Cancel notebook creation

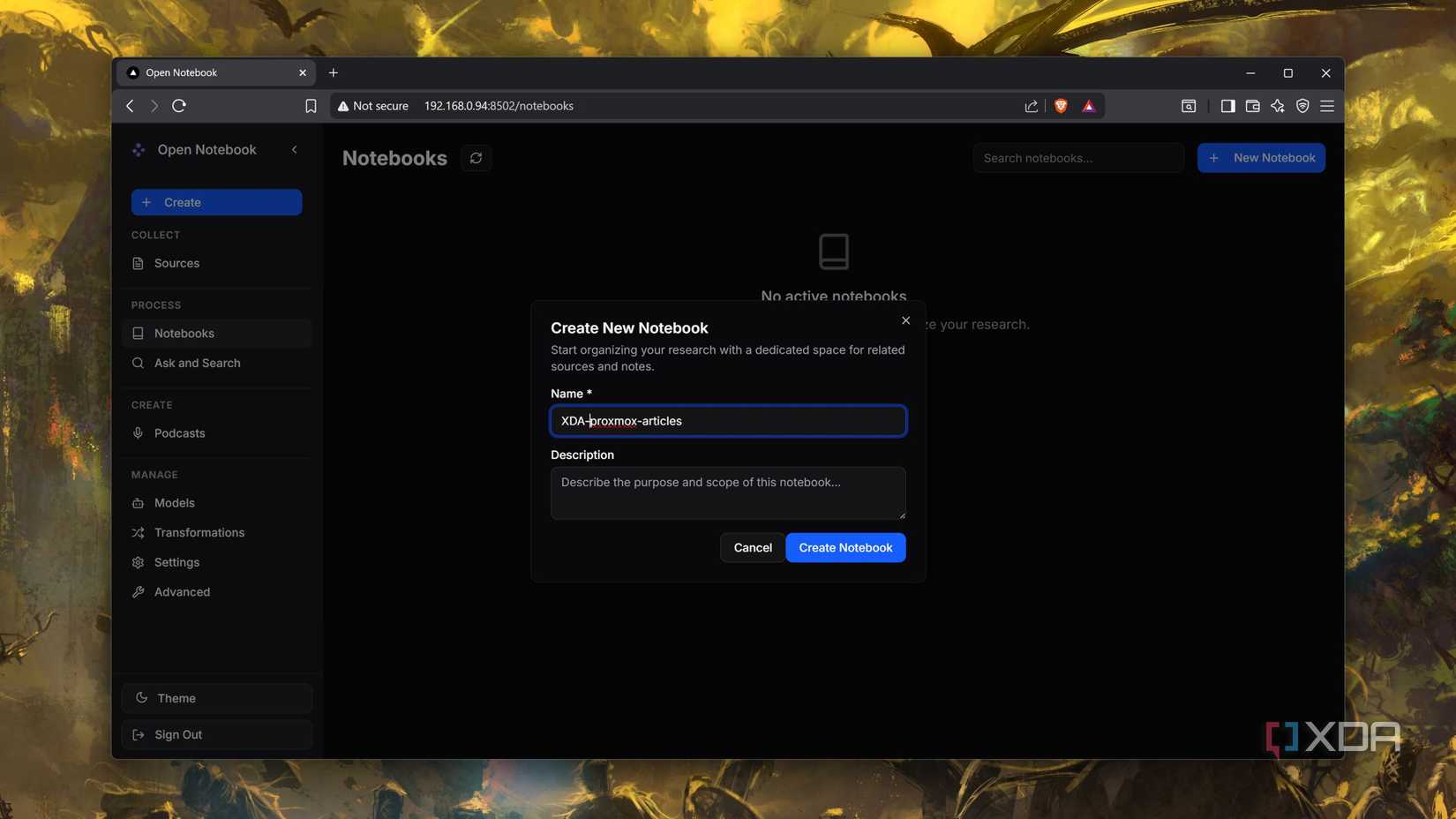click(753, 547)
